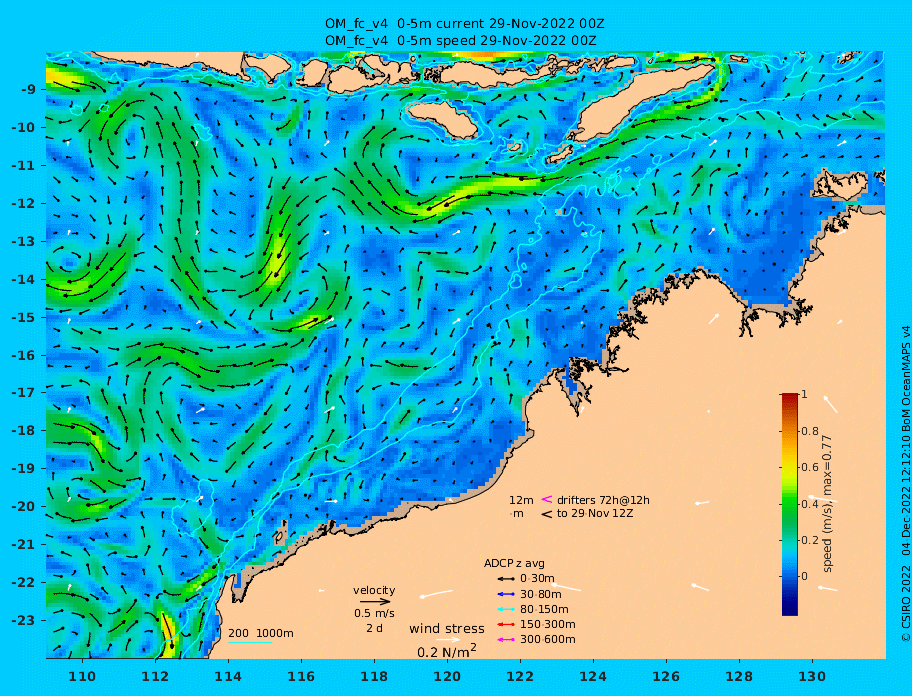The width and height of the screenshot is (912, 696).
Task: Click the black 0-30m ADCP arrow
Action: (x=506, y=579)
